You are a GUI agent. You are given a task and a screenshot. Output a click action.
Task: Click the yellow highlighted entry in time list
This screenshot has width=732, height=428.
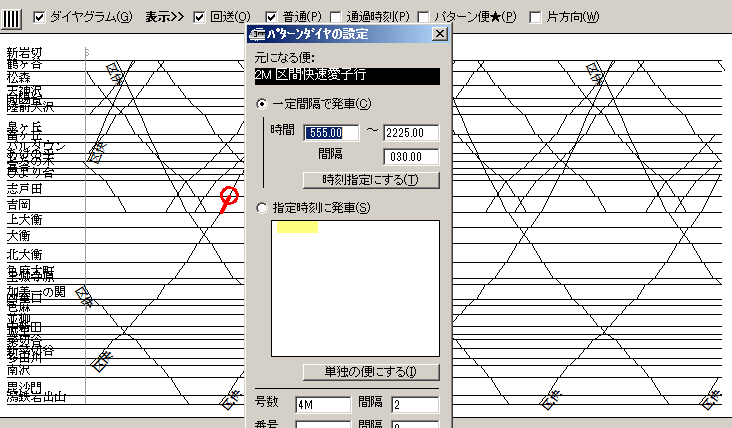click(298, 228)
